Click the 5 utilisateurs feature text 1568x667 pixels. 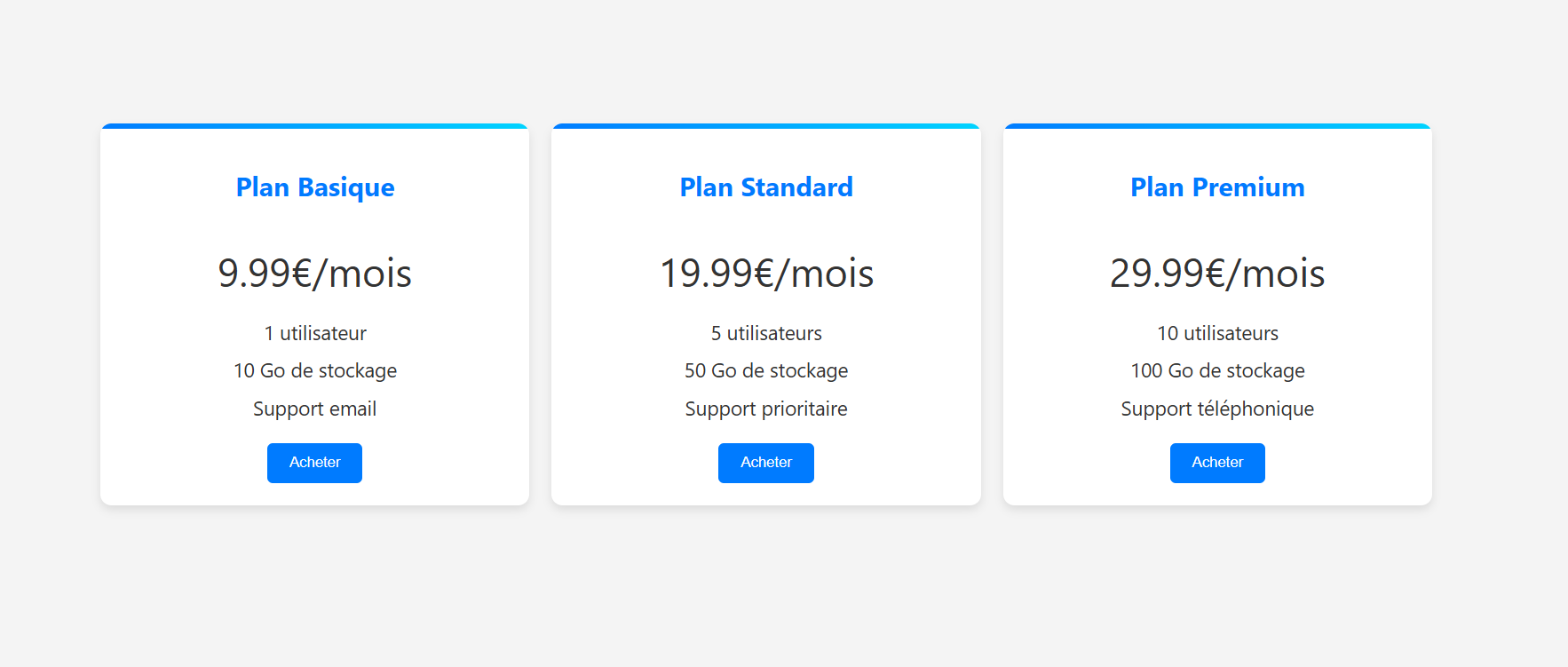click(x=766, y=333)
